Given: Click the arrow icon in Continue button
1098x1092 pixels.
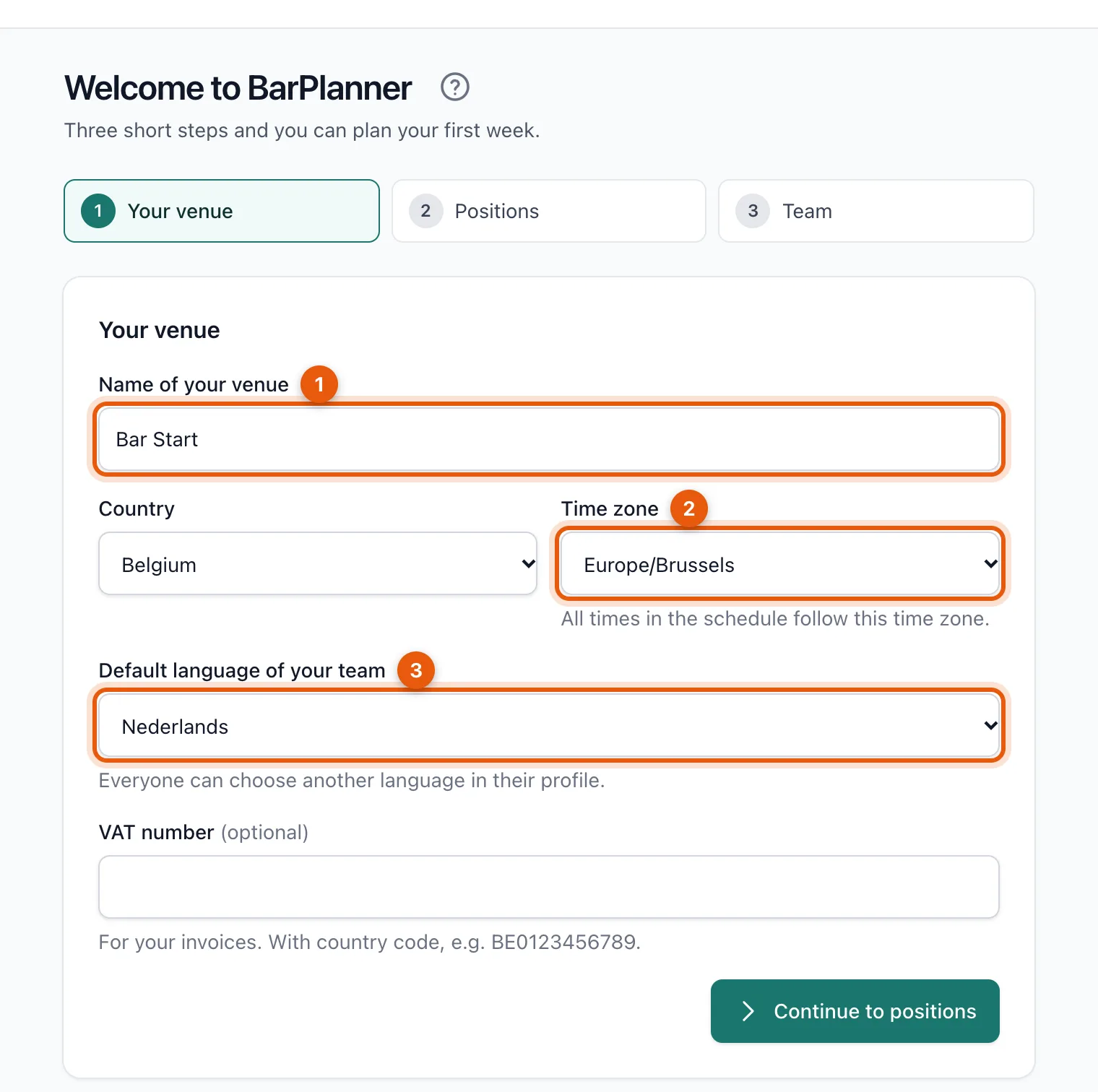Looking at the screenshot, I should pyautogui.click(x=748, y=1011).
